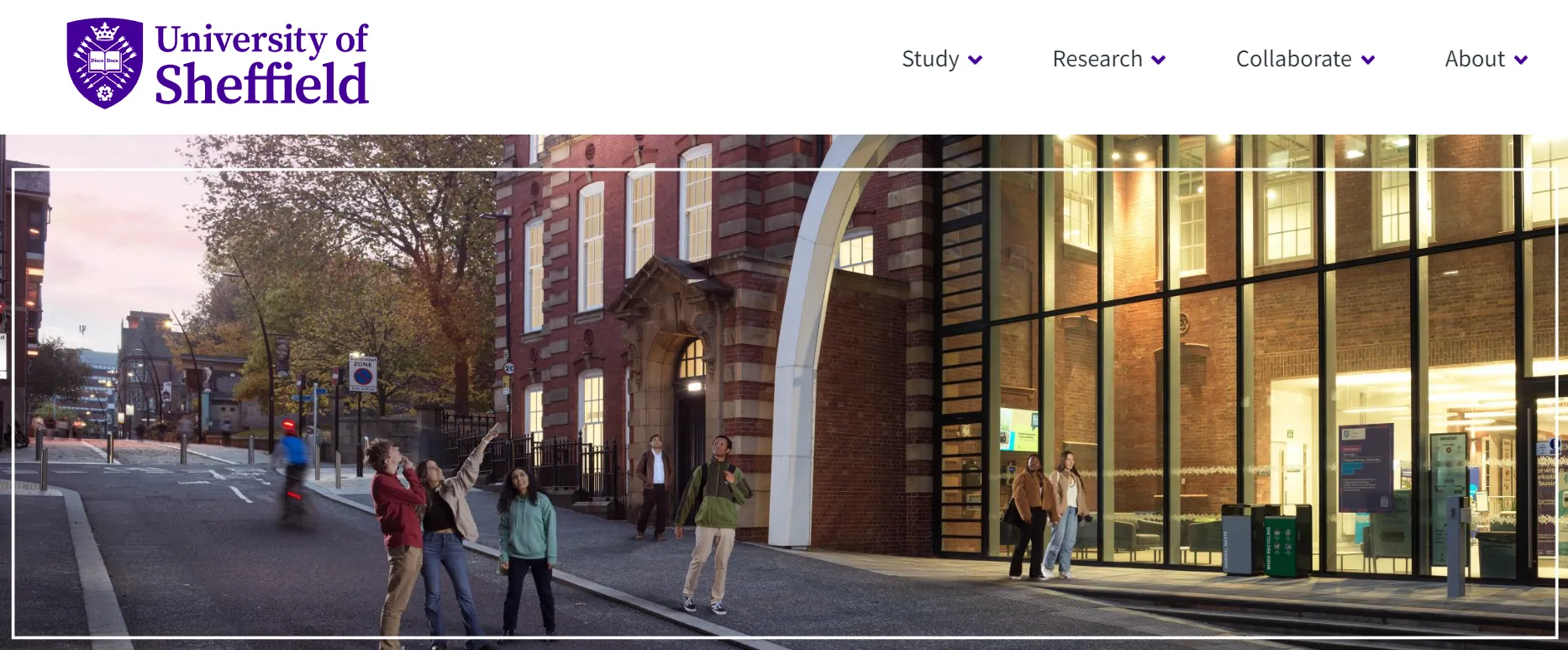This screenshot has width=1568, height=650.
Task: Click the purple poster inside glass building
Action: point(1365,467)
